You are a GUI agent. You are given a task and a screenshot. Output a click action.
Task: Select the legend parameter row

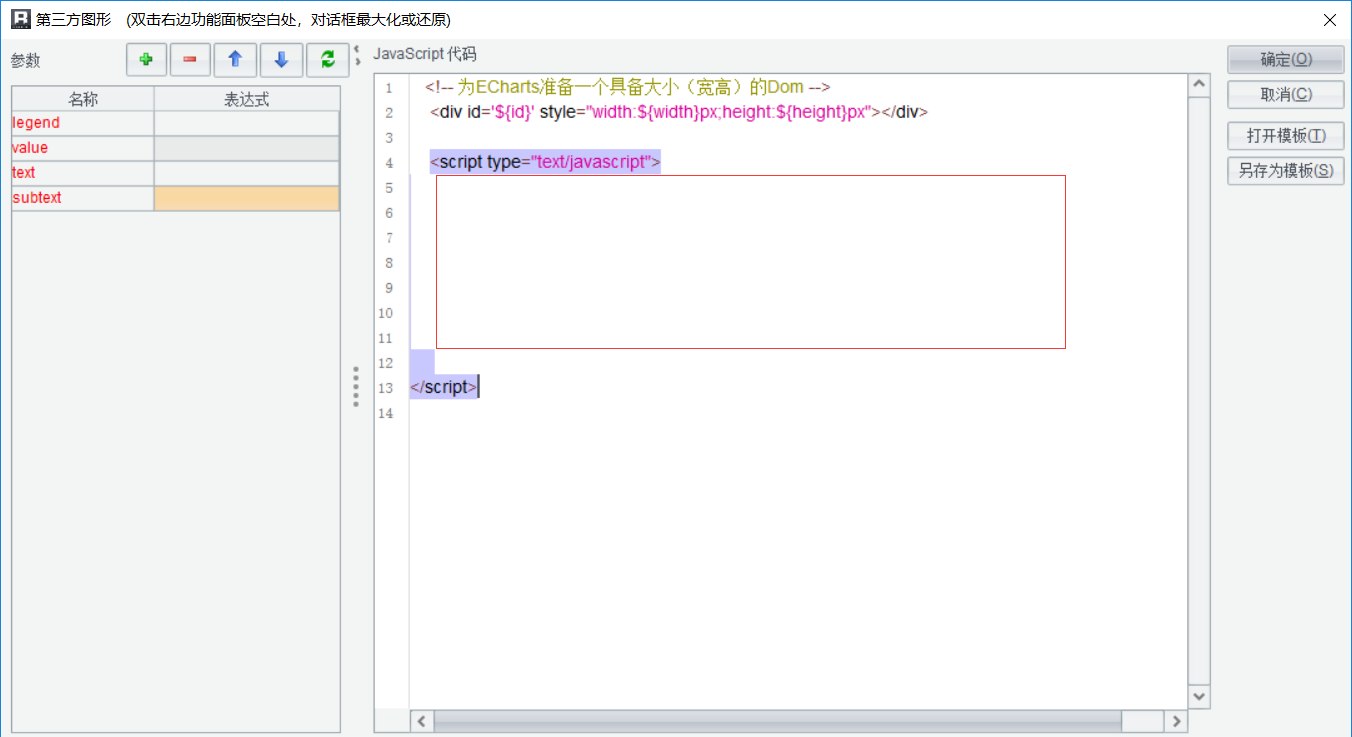(83, 123)
